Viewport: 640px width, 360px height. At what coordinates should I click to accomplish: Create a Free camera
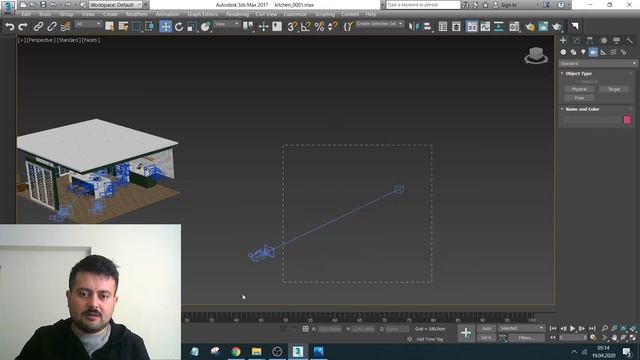point(579,98)
